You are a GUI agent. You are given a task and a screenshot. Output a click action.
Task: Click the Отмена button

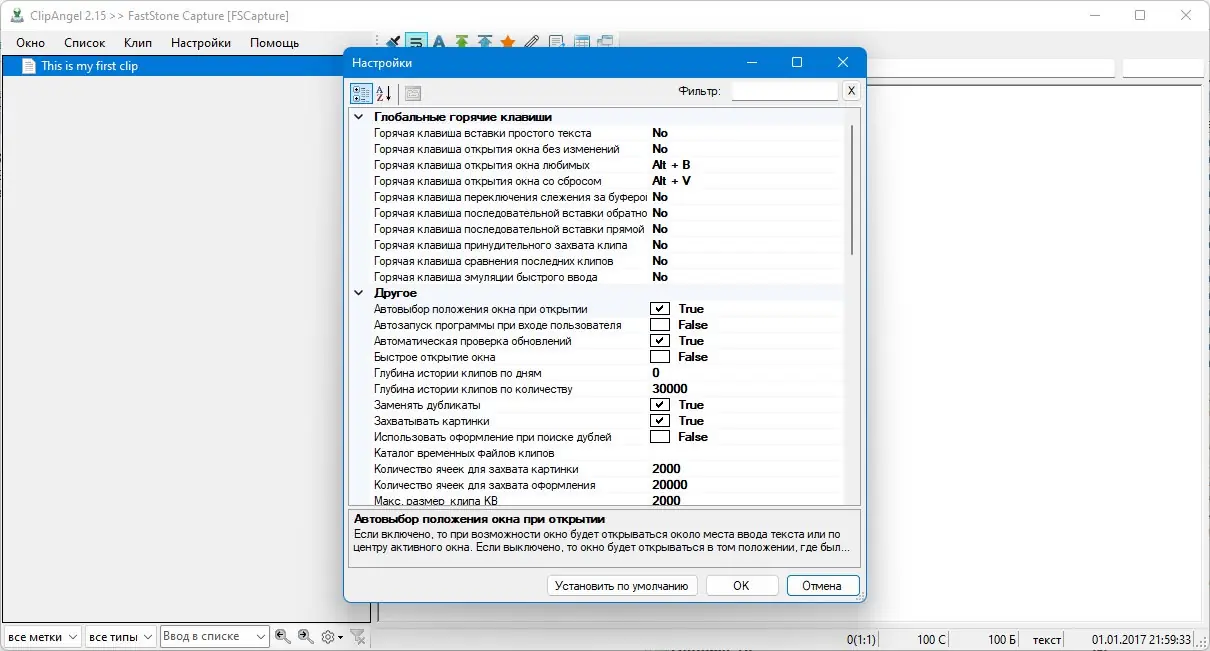822,586
